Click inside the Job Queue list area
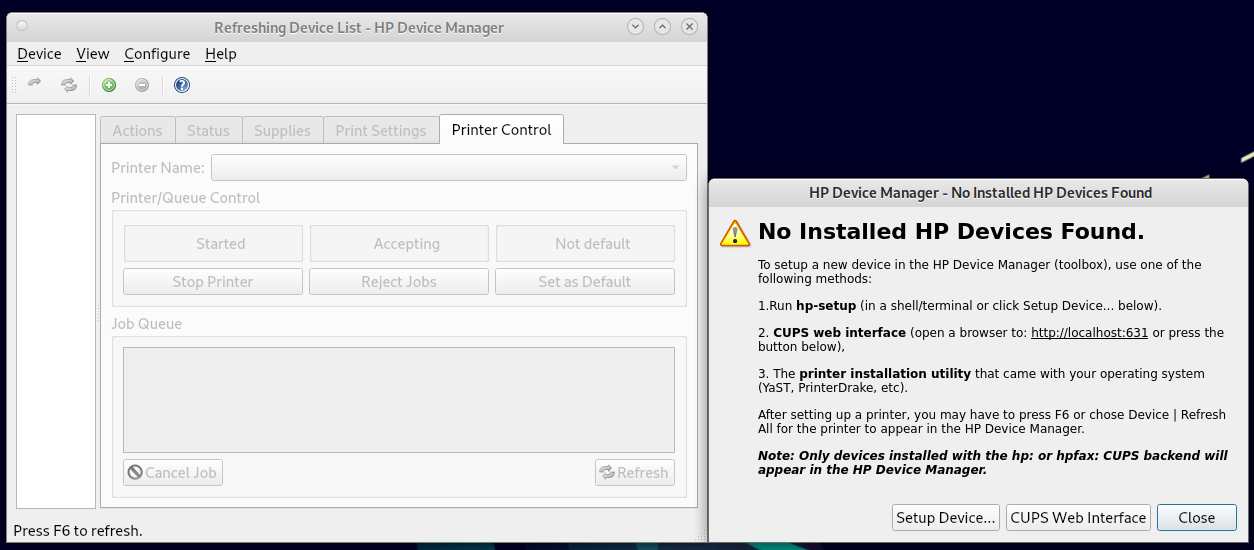Viewport: 1254px width, 550px height. [x=399, y=400]
